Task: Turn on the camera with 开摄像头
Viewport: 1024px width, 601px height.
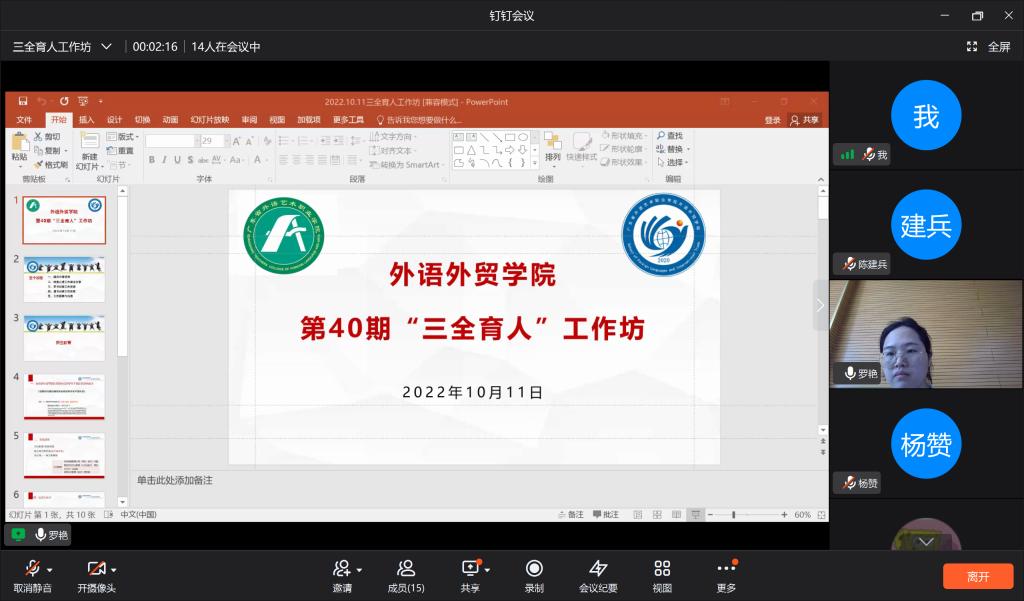Action: click(96, 576)
